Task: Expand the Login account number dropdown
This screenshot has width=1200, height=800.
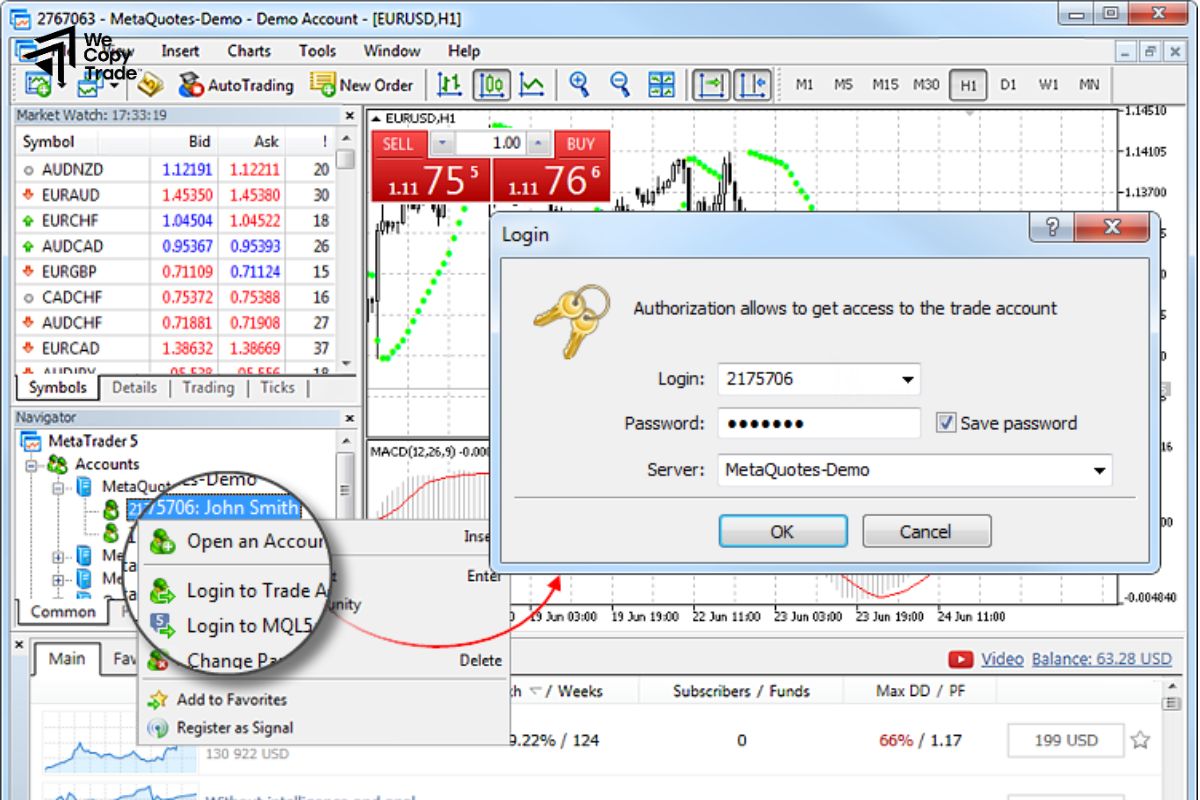Action: pos(906,379)
